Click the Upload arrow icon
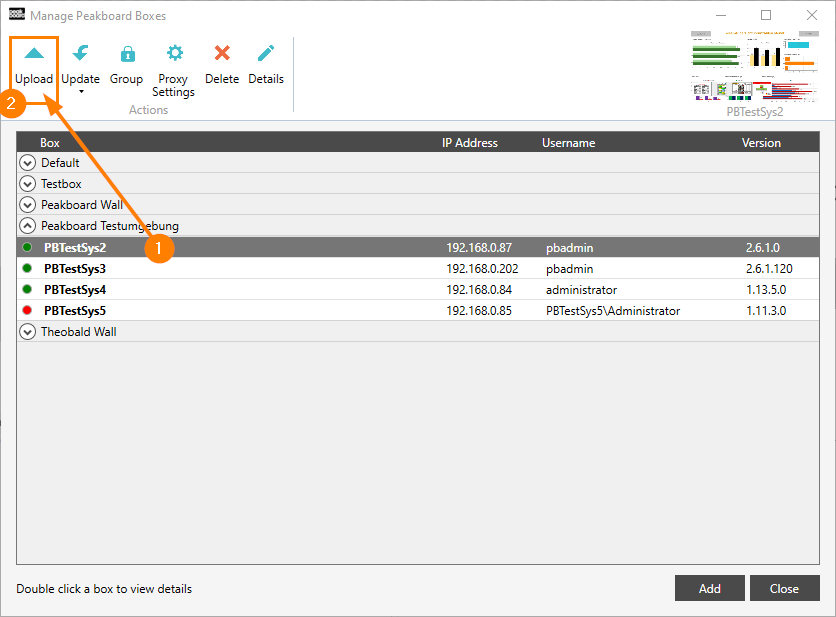 pos(34,53)
